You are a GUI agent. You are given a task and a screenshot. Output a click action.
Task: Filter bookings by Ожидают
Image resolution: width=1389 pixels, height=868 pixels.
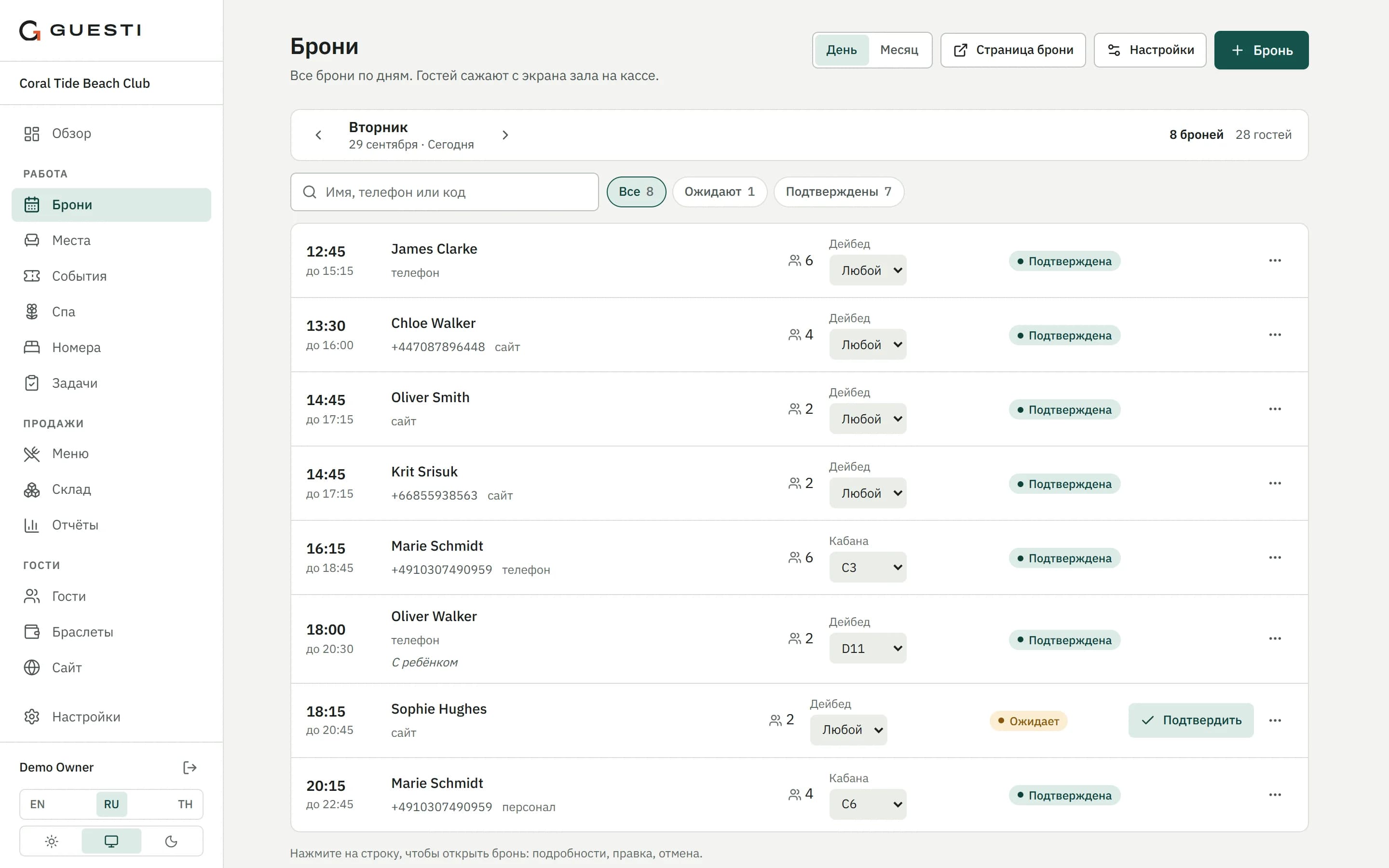[x=720, y=192]
